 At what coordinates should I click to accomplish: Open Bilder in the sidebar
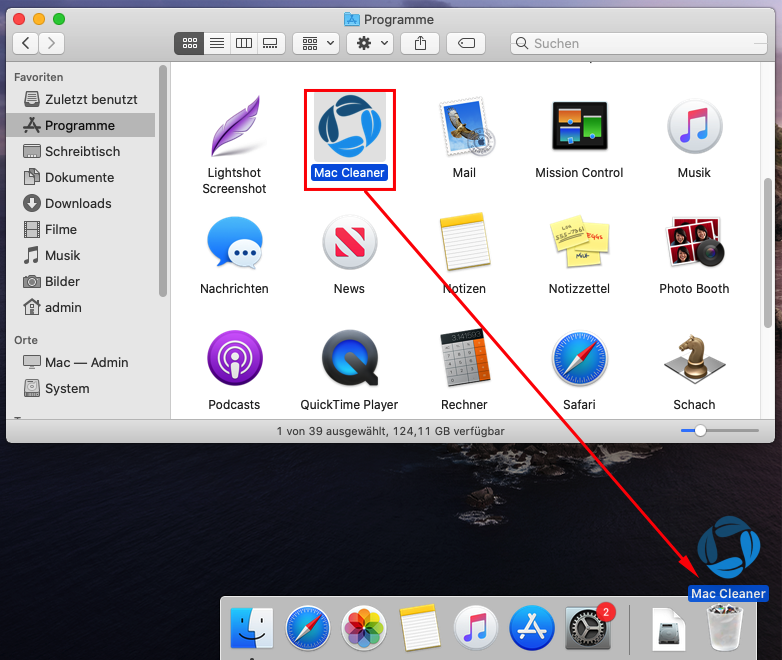pyautogui.click(x=81, y=281)
